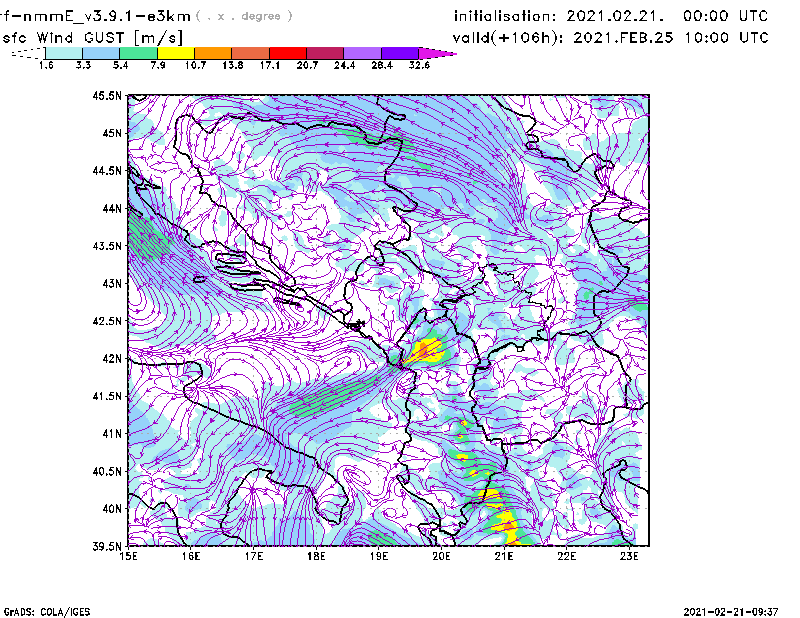Click the 44N latitude label
The image size is (800, 618).
(112, 208)
